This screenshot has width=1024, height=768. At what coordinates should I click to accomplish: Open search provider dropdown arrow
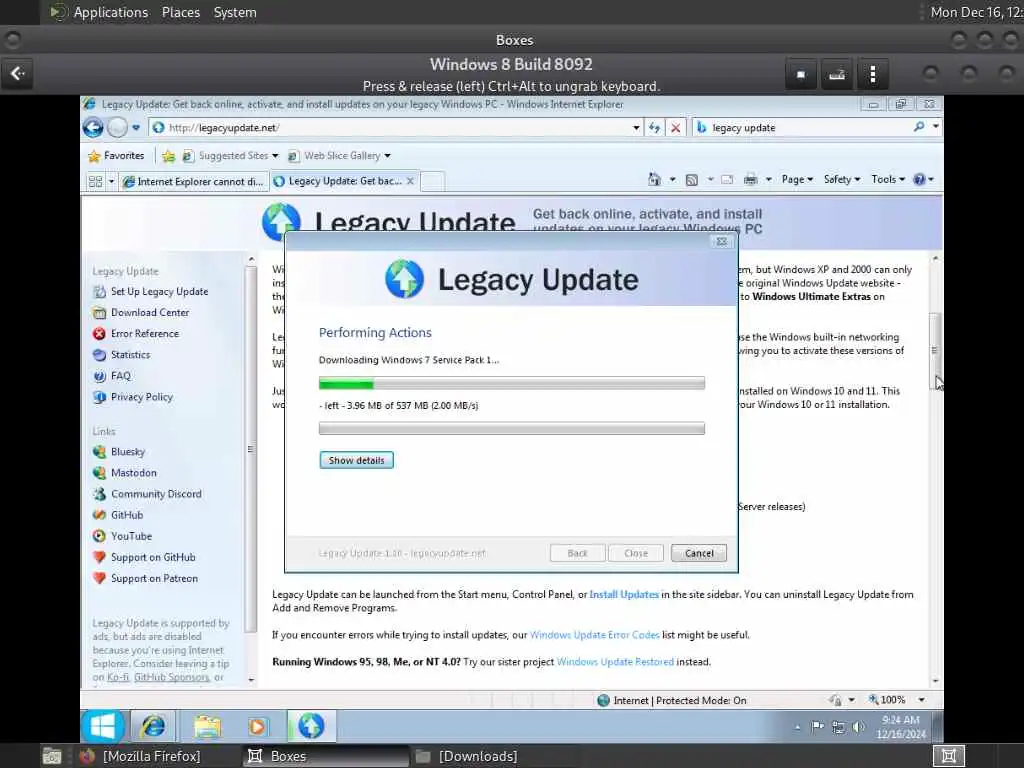click(936, 127)
